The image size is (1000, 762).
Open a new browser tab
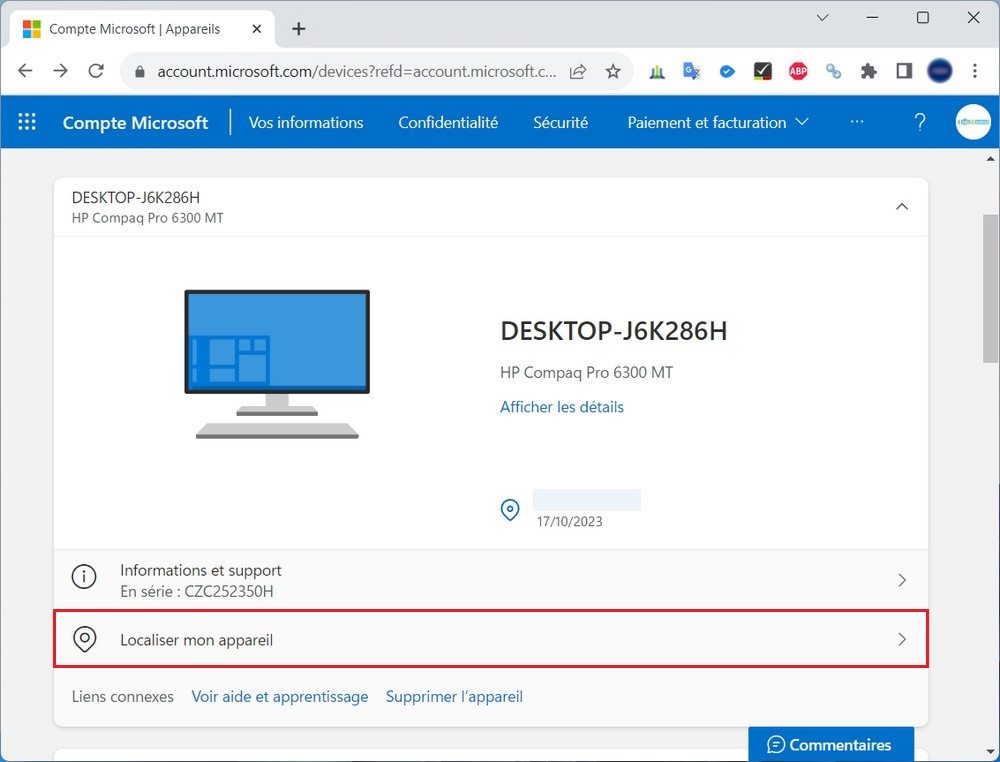click(x=298, y=29)
